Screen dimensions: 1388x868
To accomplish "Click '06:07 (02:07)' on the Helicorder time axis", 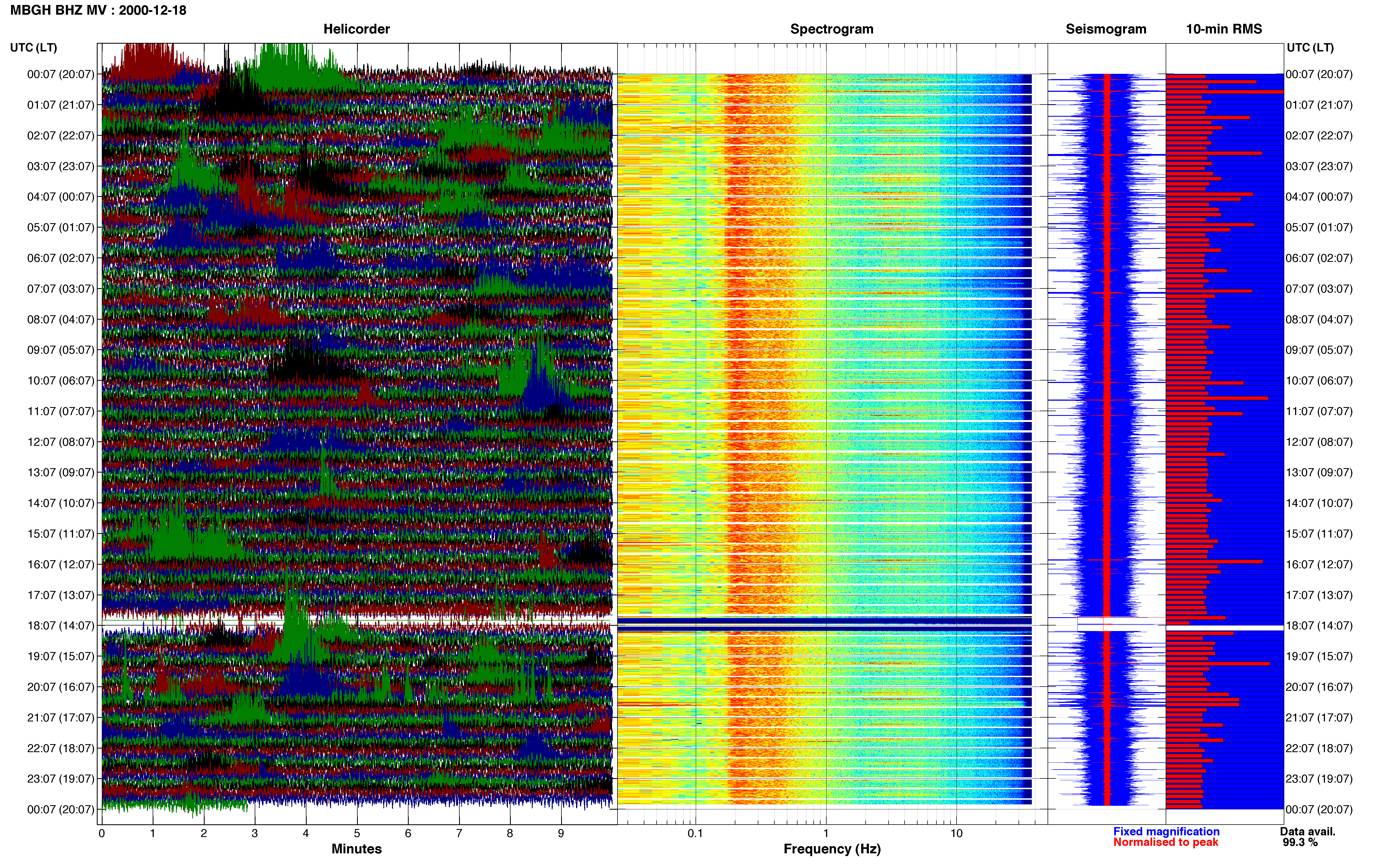I will coord(61,258).
